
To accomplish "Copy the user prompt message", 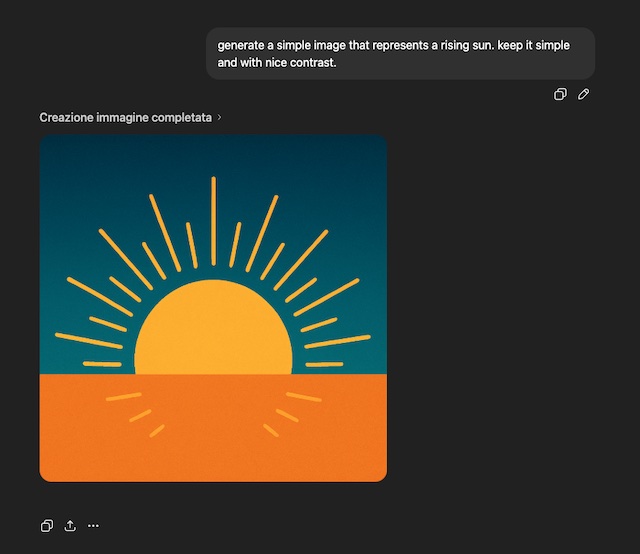I will [560, 94].
